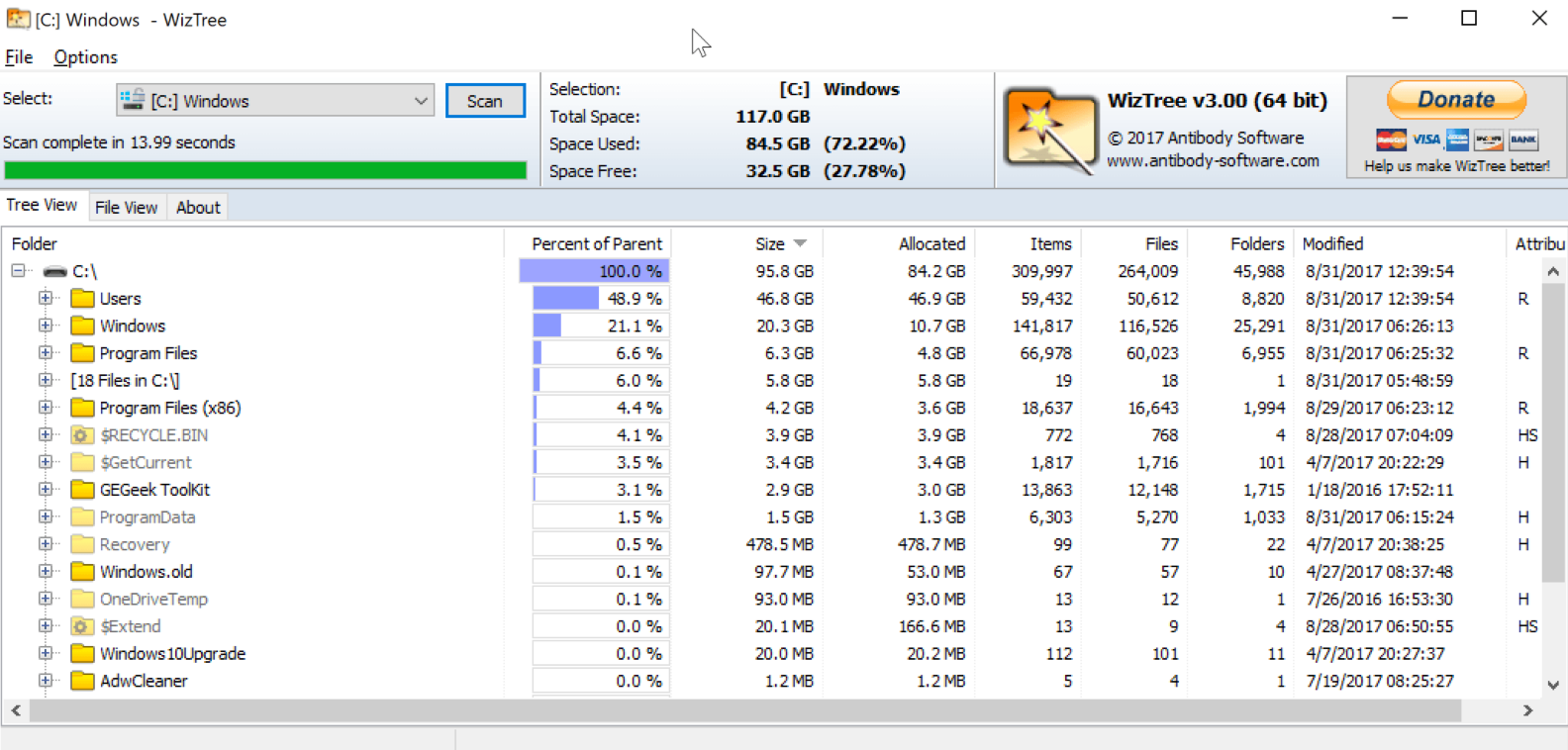The width and height of the screenshot is (1568, 750).
Task: Click the Users folder icon
Action: pyautogui.click(x=83, y=299)
